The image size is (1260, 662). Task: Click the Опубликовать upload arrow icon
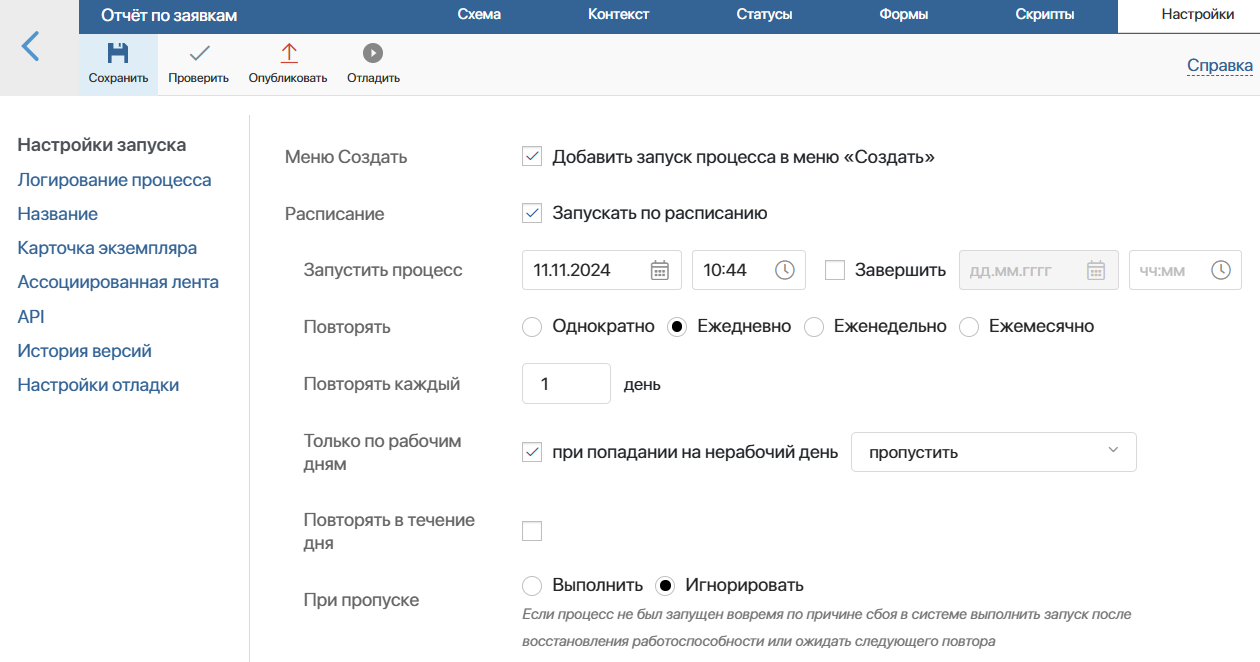[x=288, y=53]
